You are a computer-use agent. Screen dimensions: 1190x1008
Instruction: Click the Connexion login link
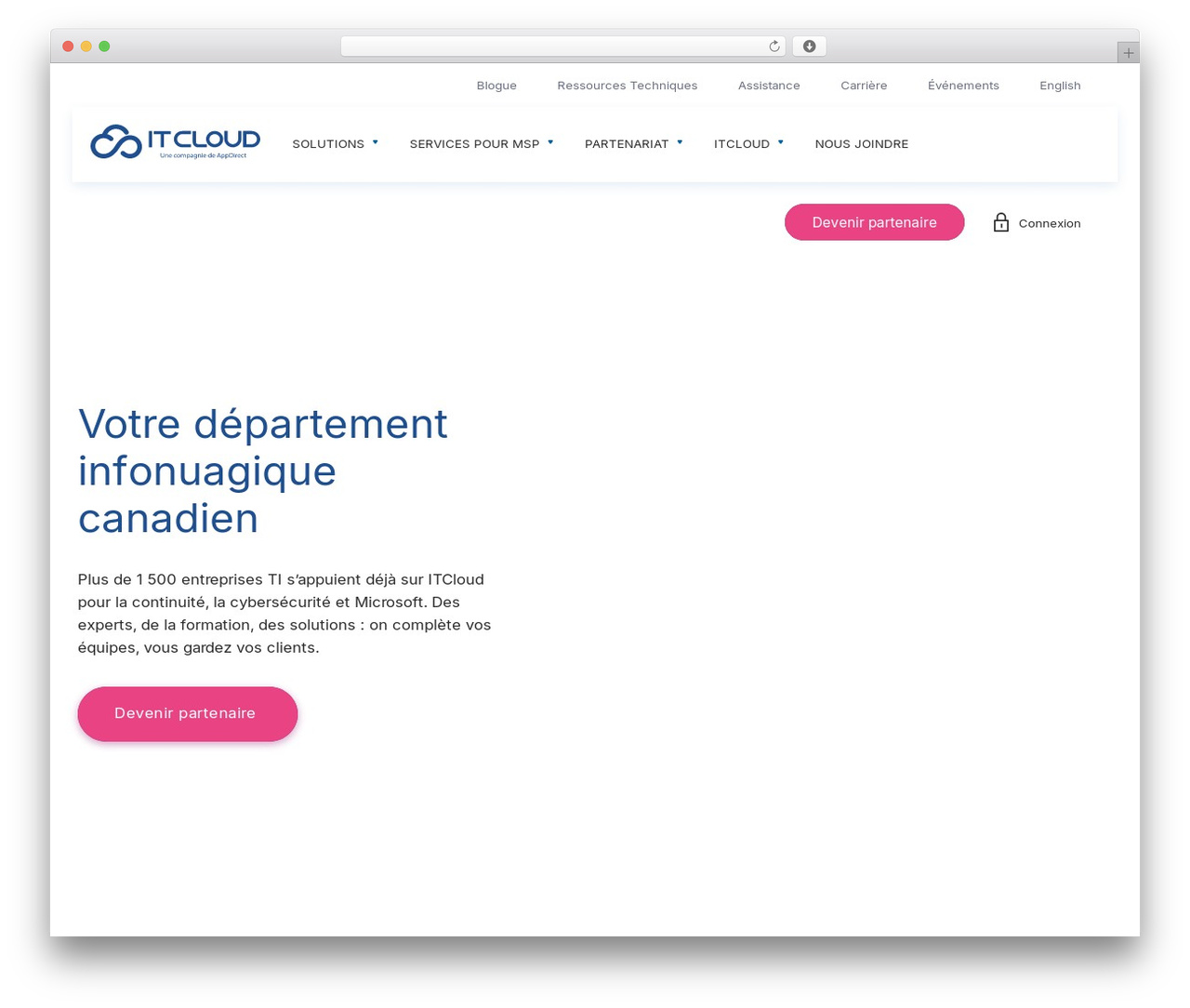pos(1050,223)
